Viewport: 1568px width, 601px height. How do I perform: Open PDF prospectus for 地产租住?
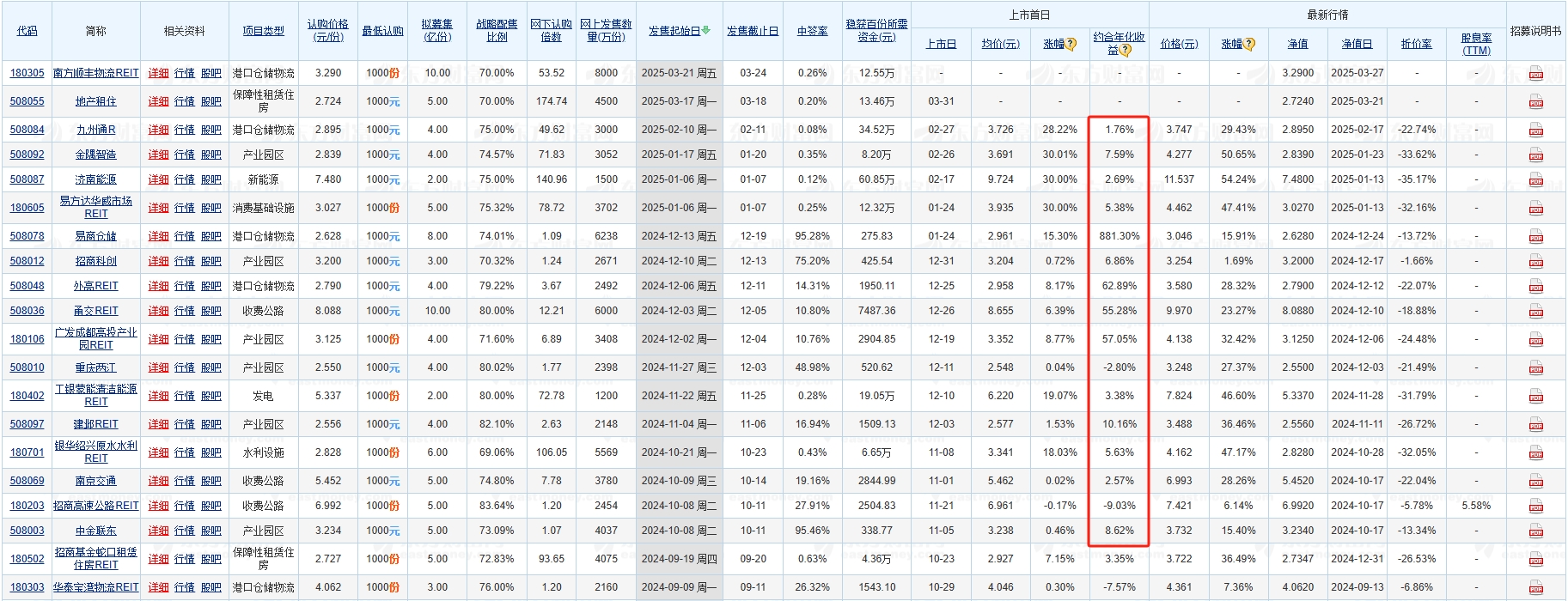click(x=1535, y=101)
